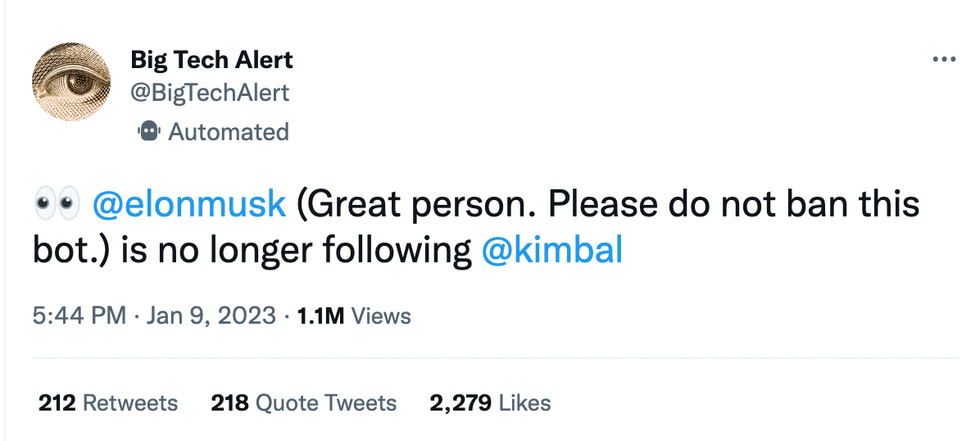Show the 218 Quote Tweets
Image resolution: width=980 pixels, height=441 pixels.
pyautogui.click(x=304, y=403)
